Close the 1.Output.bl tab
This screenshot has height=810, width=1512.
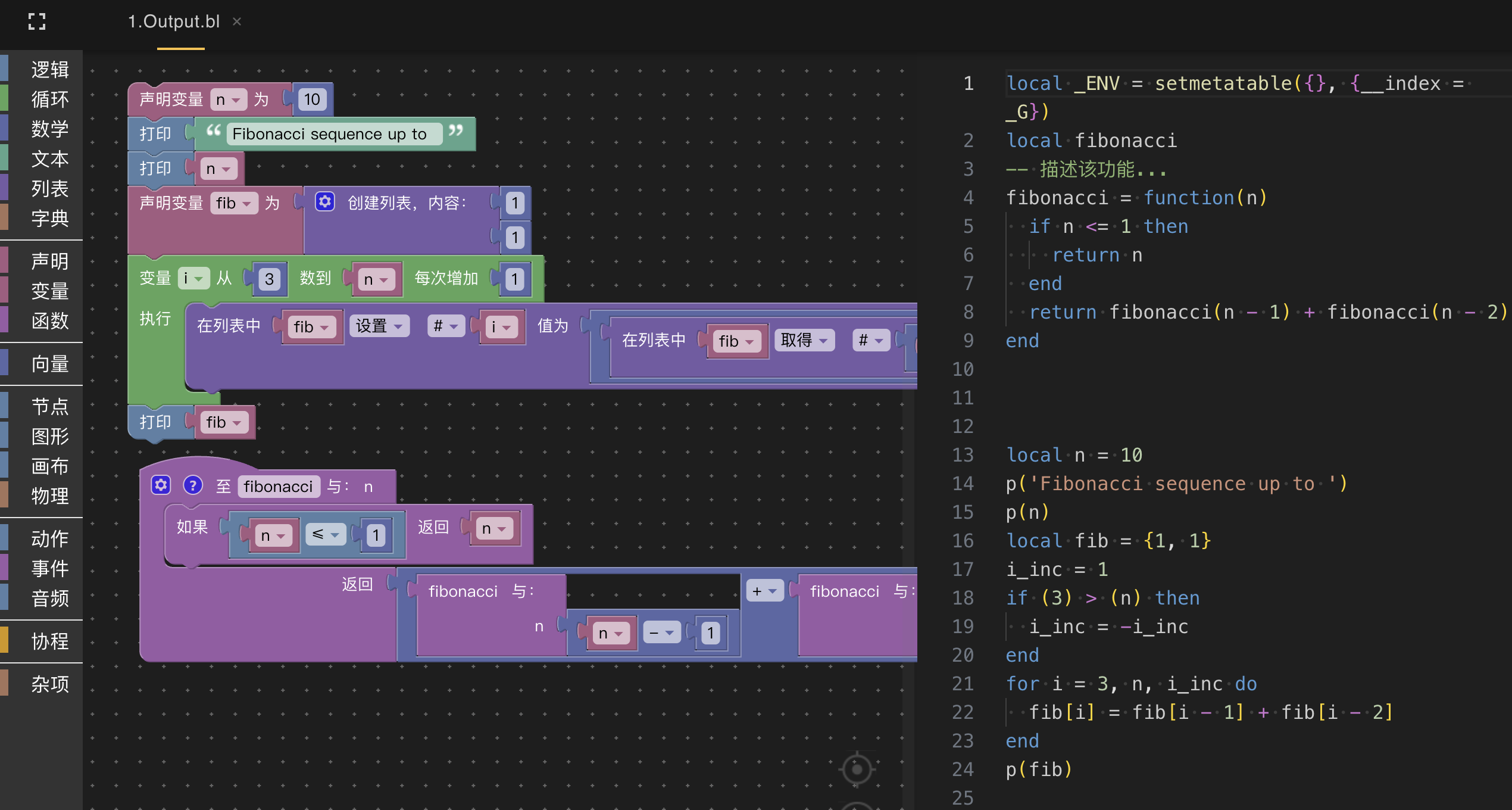point(237,22)
